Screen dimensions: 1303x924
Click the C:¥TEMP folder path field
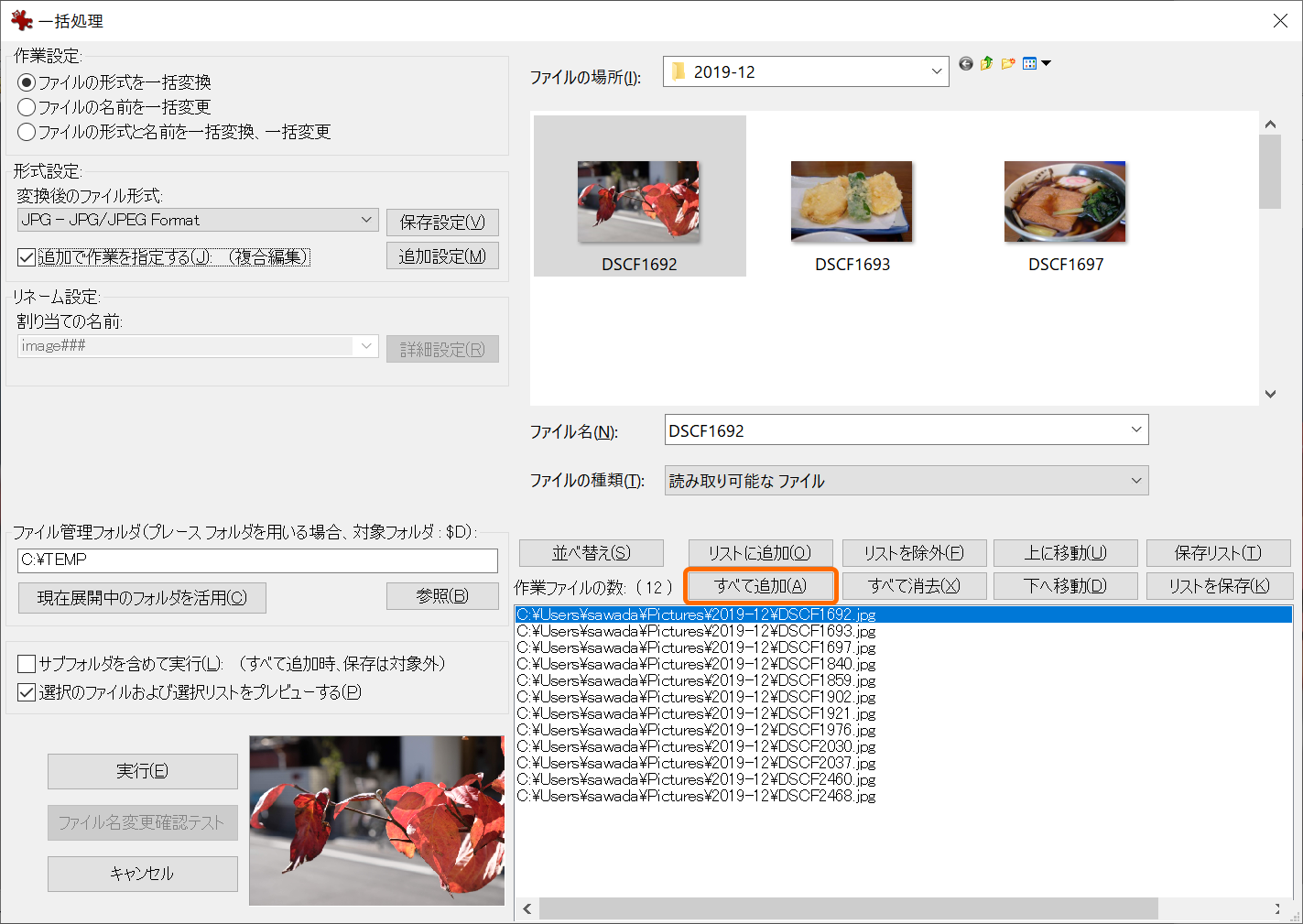(257, 560)
